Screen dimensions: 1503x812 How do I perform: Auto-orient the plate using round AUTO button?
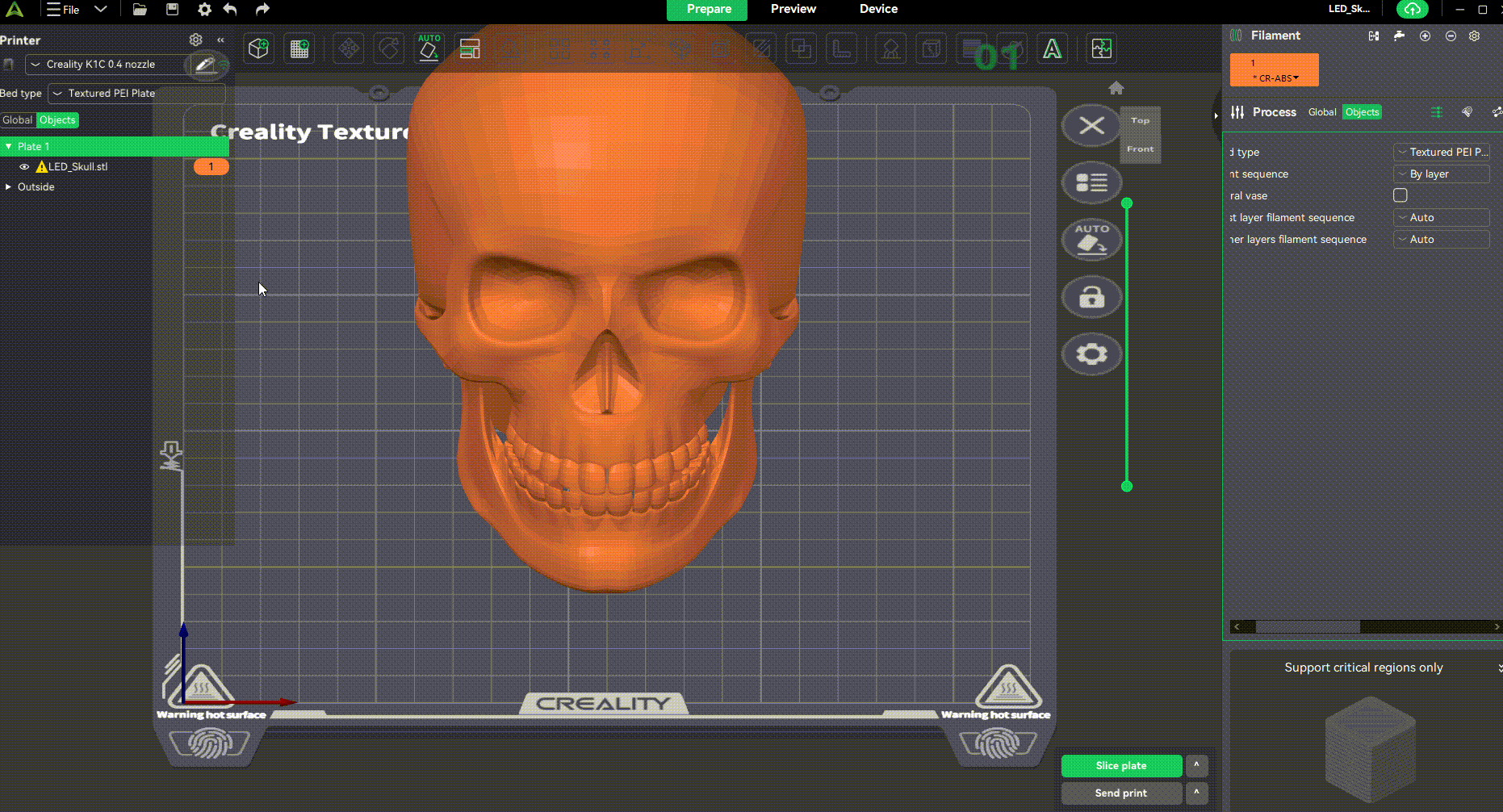(x=1091, y=240)
